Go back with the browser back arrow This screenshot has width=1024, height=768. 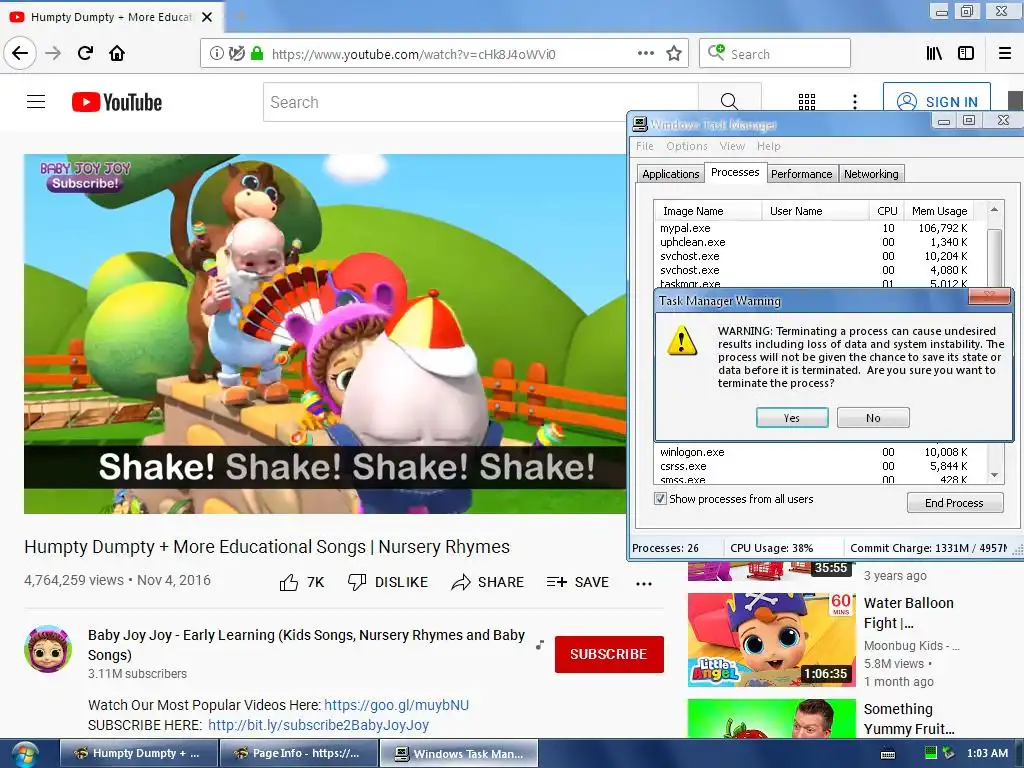pyautogui.click(x=20, y=54)
